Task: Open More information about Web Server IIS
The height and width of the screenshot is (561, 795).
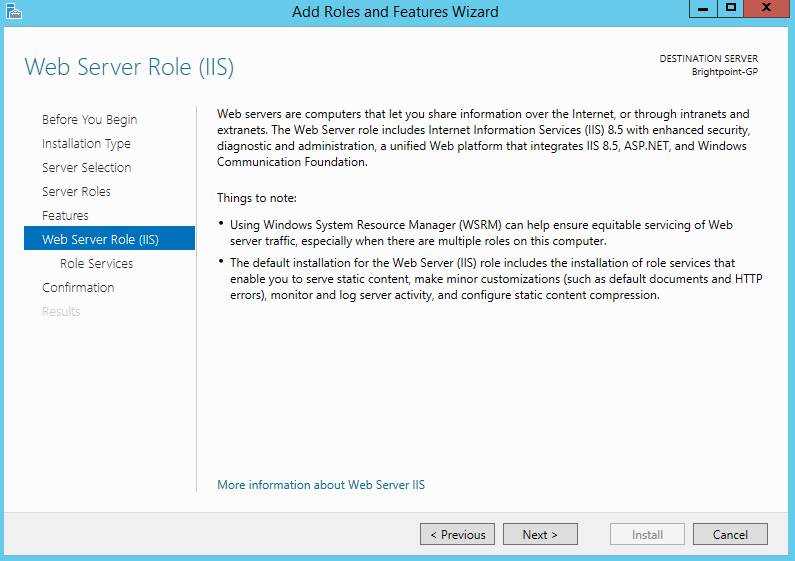Action: [x=321, y=485]
